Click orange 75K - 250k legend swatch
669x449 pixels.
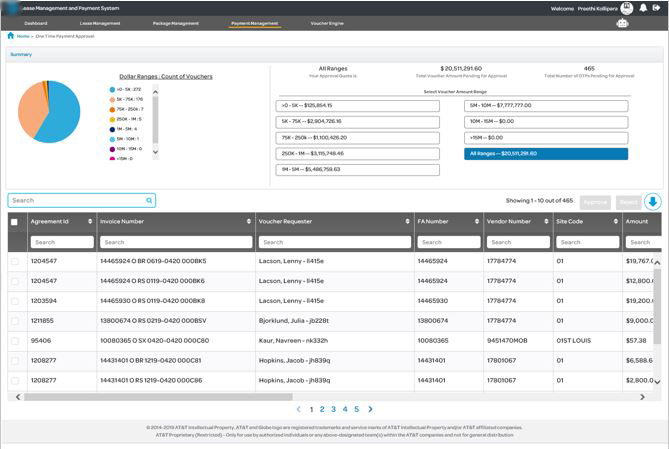point(112,109)
